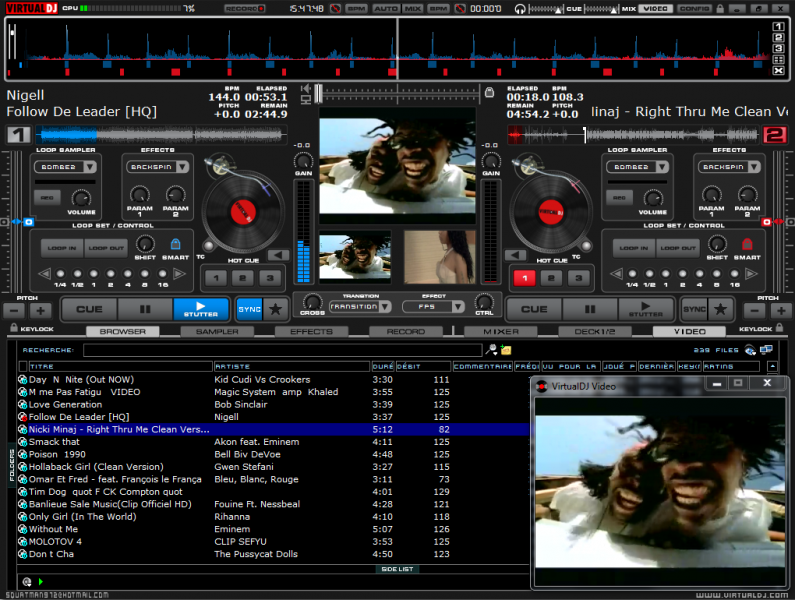This screenshot has height=600, width=795.
Task: Select deck 1 using the large 1 button
Action: pyautogui.click(x=19, y=135)
